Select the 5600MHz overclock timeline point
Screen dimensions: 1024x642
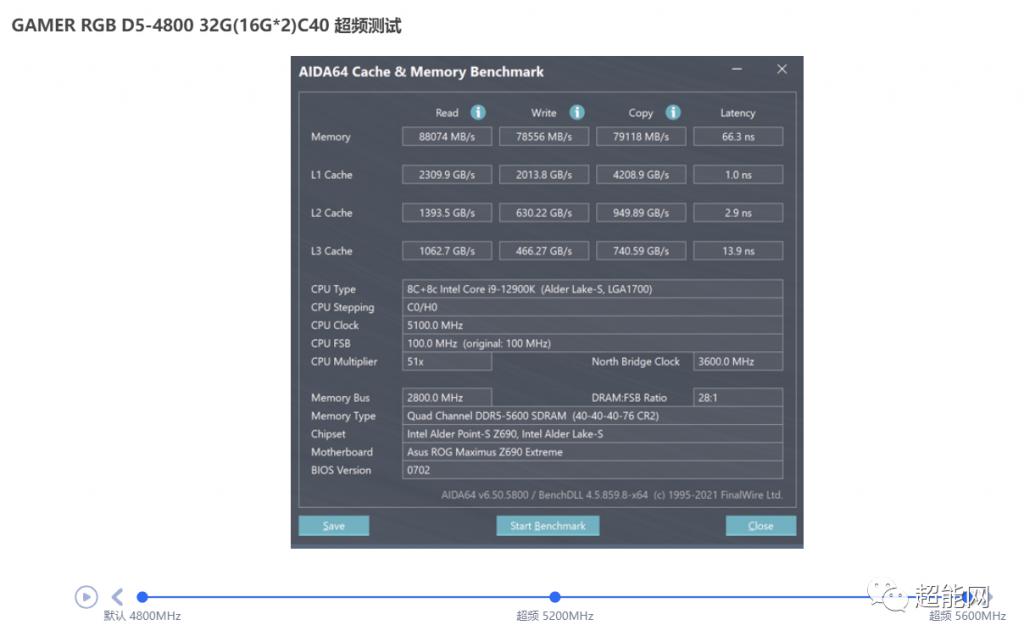click(966, 597)
